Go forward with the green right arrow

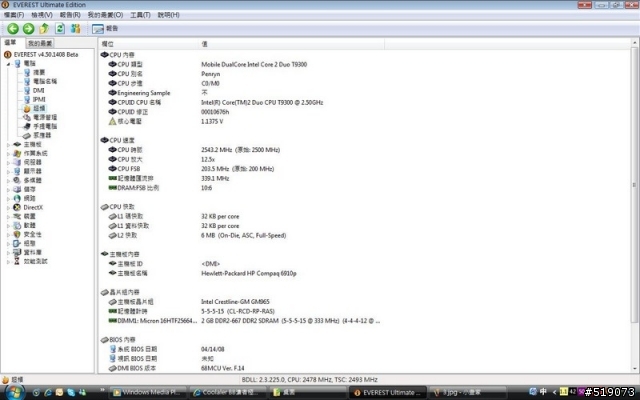point(28,28)
